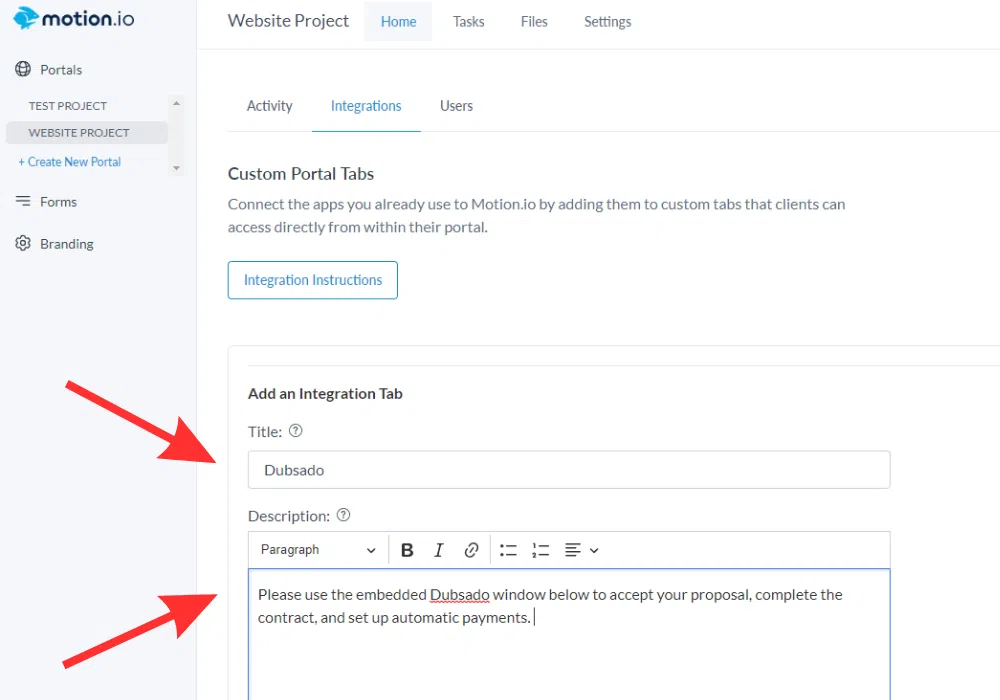This screenshot has width=1000, height=700.
Task: Click the Title input field with Dubsado
Action: click(x=568, y=470)
